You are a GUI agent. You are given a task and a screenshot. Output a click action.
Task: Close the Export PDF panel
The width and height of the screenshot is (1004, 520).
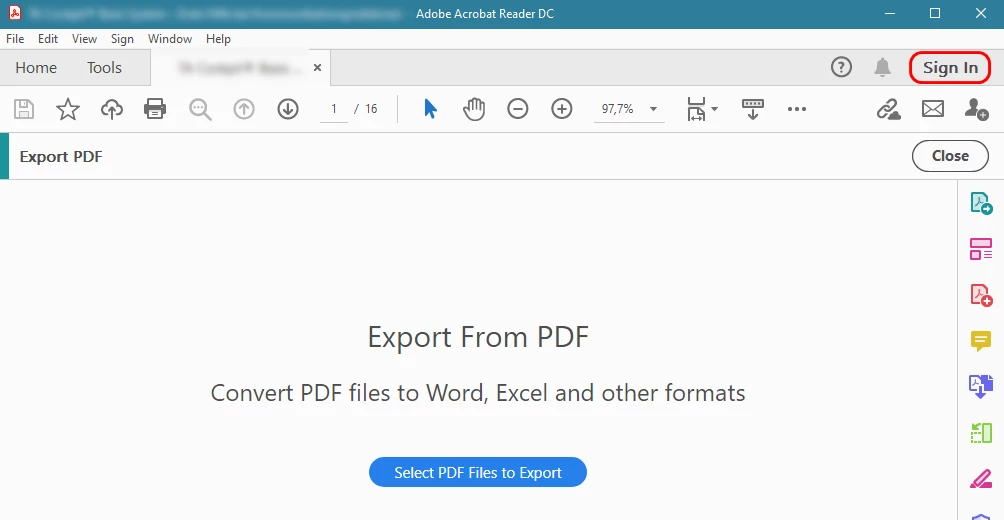[x=950, y=156]
